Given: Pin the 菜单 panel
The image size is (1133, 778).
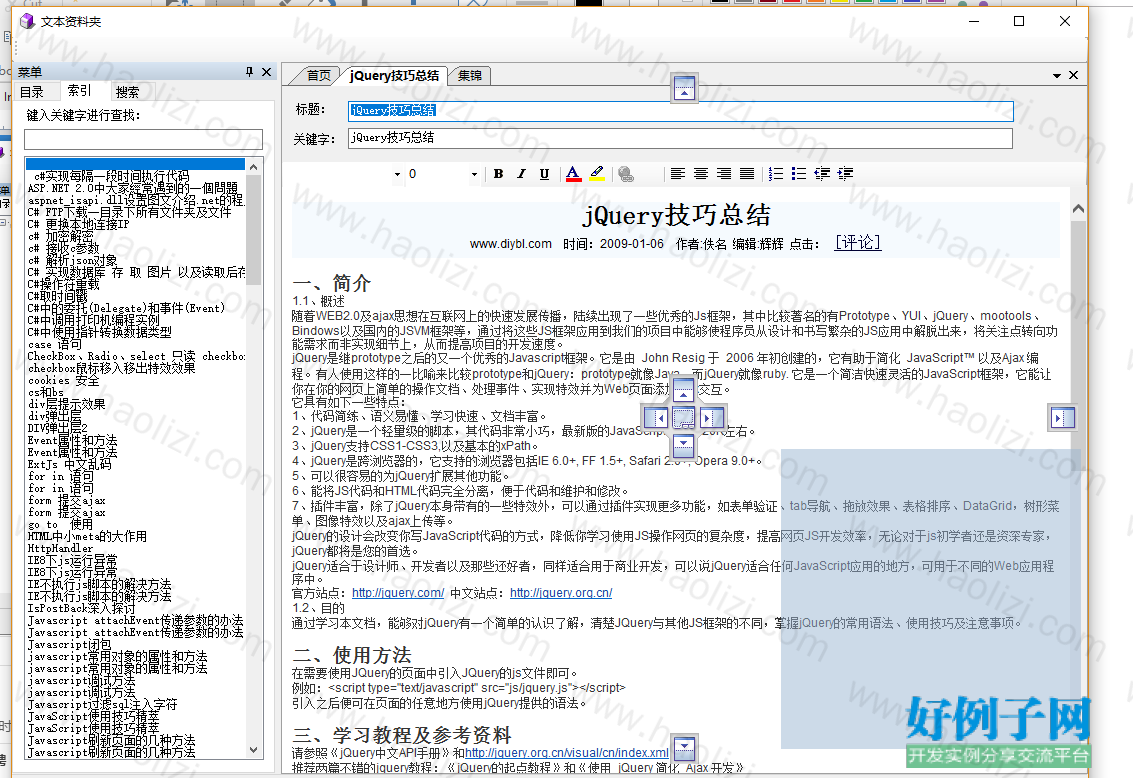Looking at the screenshot, I should (249, 72).
